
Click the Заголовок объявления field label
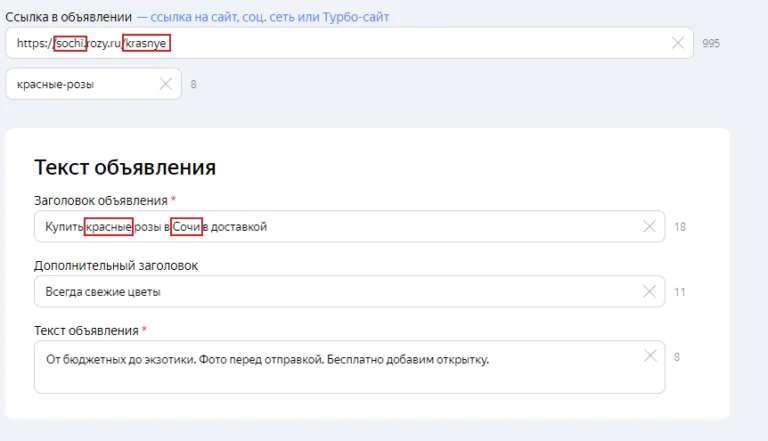[101, 201]
